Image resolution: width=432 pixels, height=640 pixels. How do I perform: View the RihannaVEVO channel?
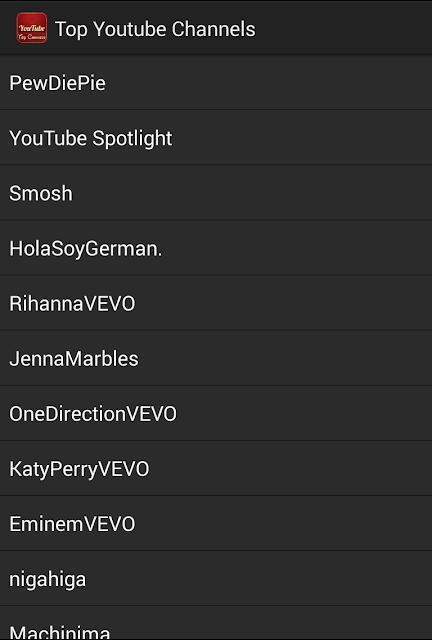(x=216, y=303)
